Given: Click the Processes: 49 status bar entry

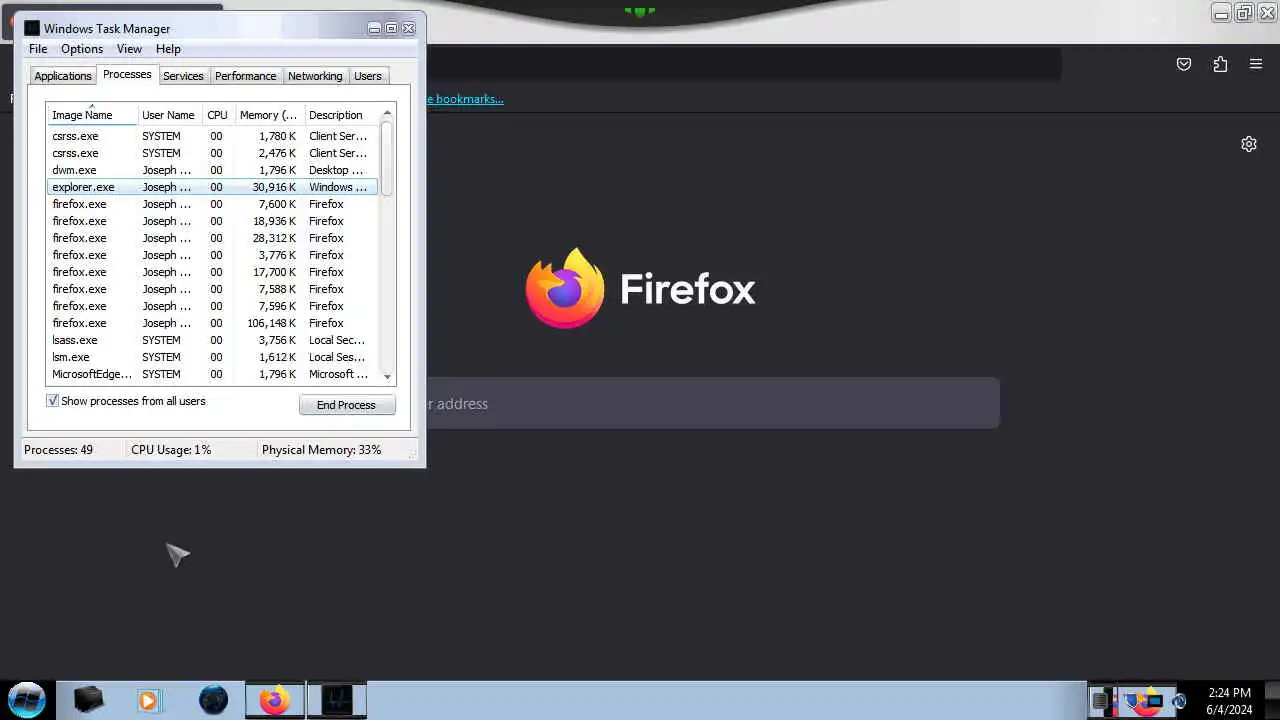Looking at the screenshot, I should (x=58, y=450).
